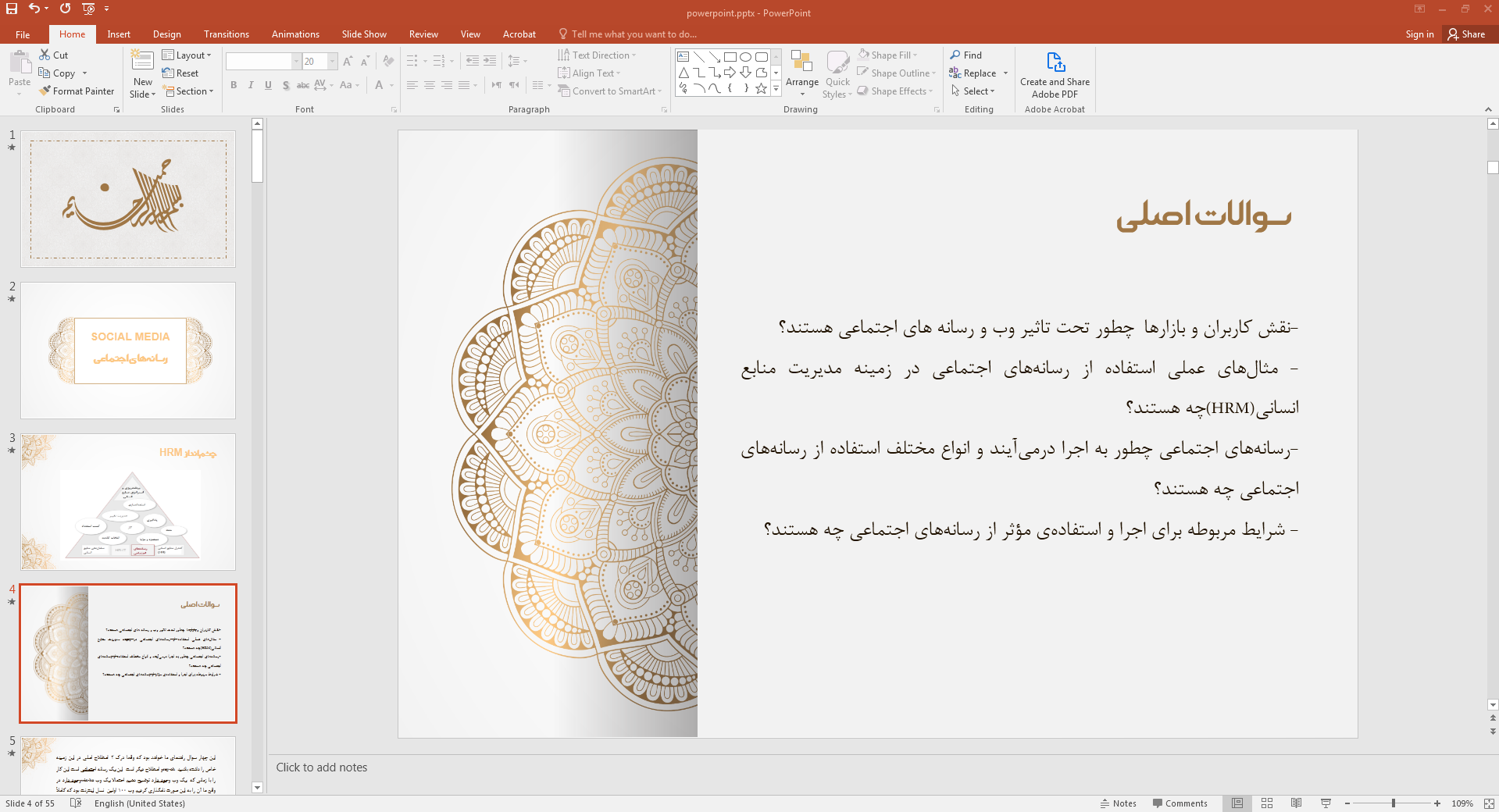
Task: Insert a New Slide
Action: click(x=143, y=75)
